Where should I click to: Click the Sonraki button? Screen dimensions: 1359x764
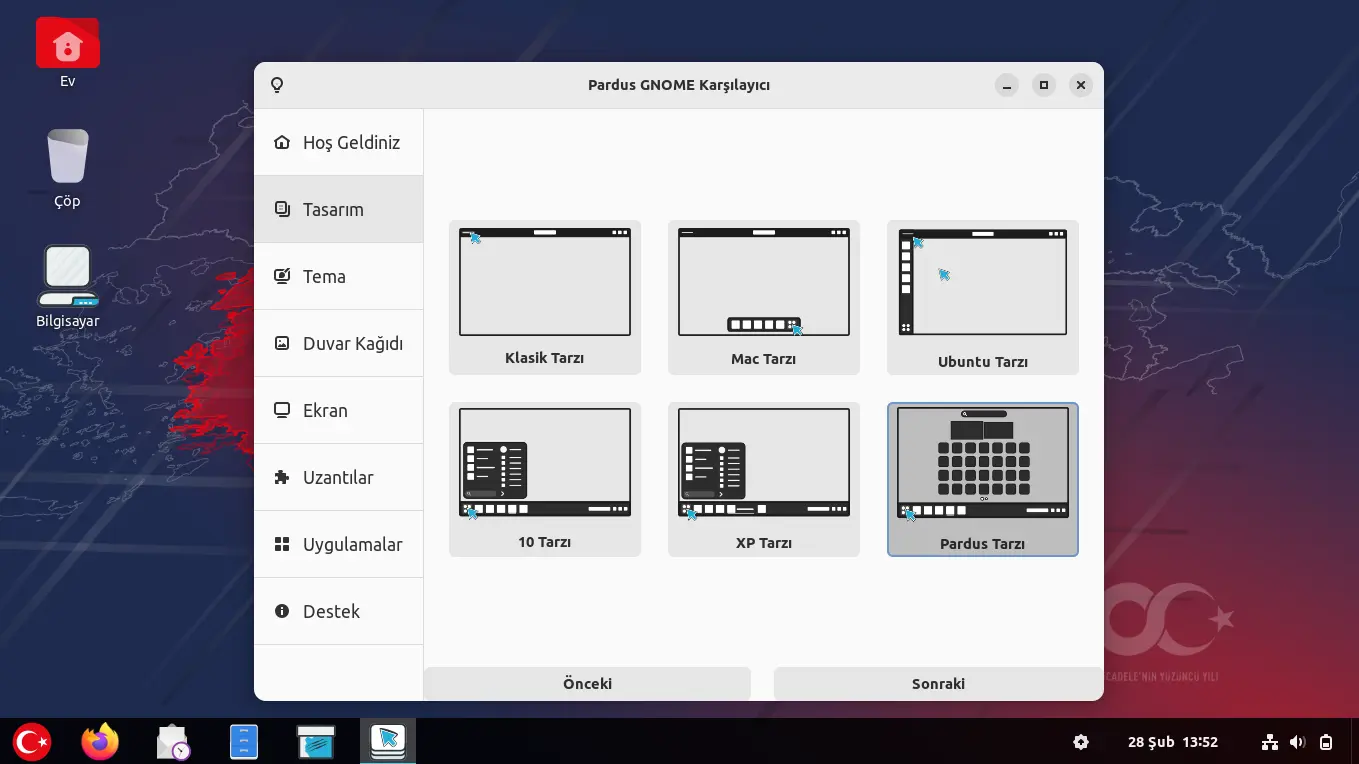coord(938,684)
